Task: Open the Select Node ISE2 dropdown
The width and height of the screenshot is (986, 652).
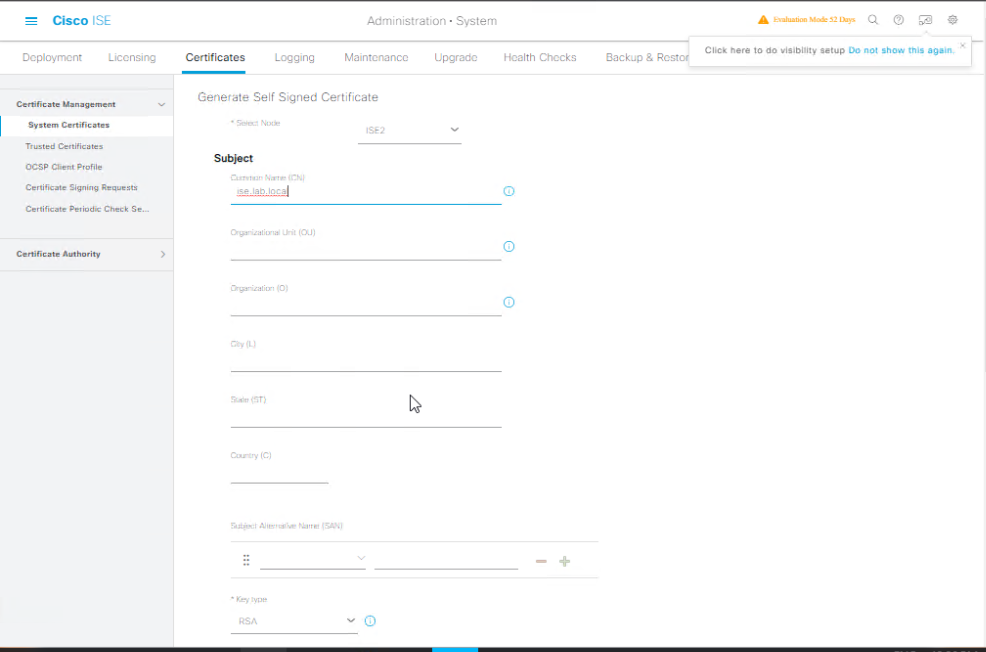Action: tap(409, 130)
